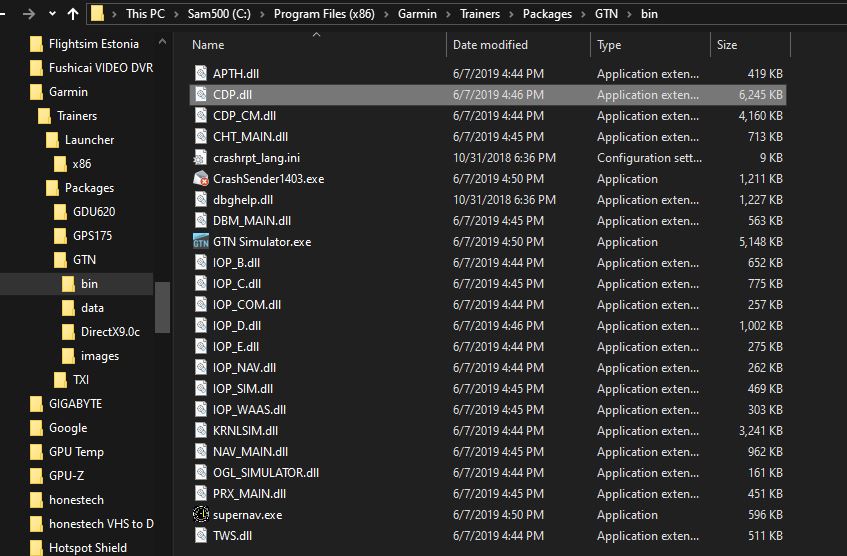Navigate to This PC in breadcrumb
This screenshot has height=556, width=847.
click(x=145, y=14)
